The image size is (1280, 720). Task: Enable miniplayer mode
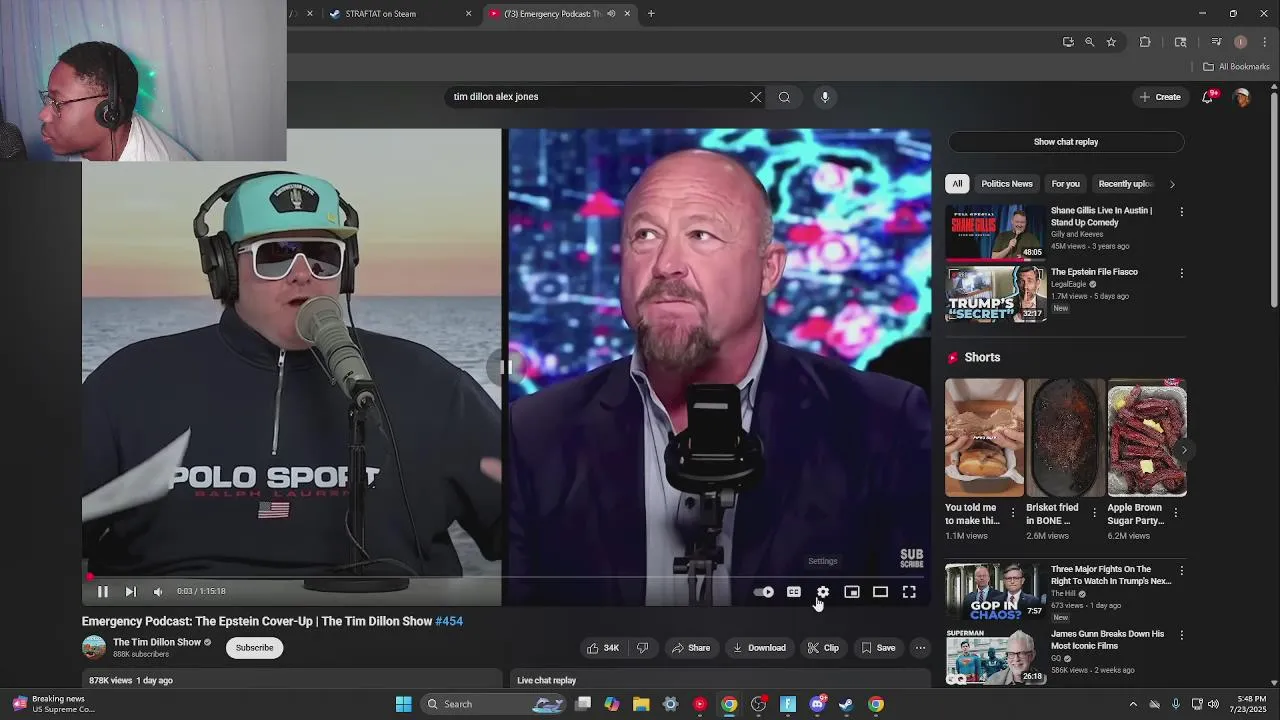(x=851, y=592)
